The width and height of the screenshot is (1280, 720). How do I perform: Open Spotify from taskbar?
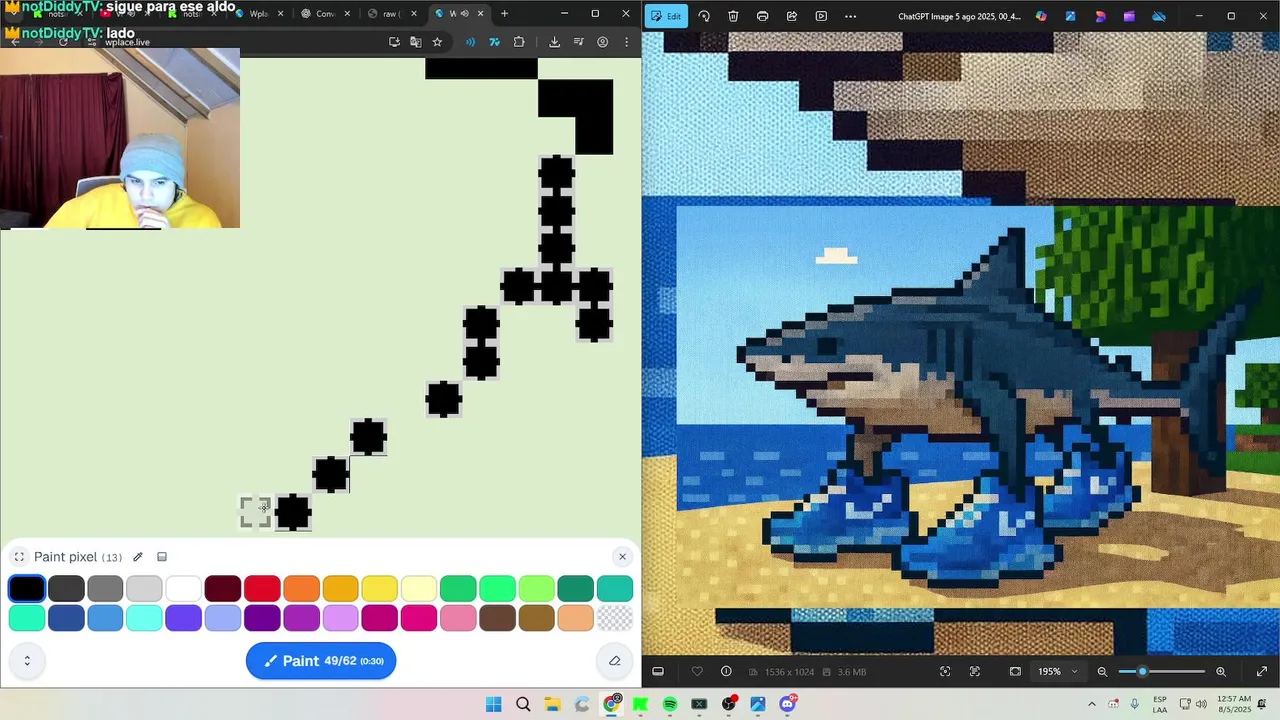tap(670, 705)
